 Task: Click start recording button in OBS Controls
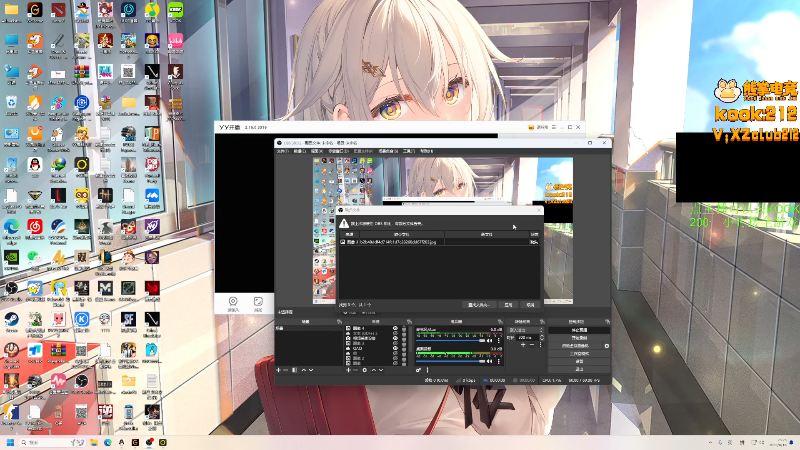click(580, 338)
